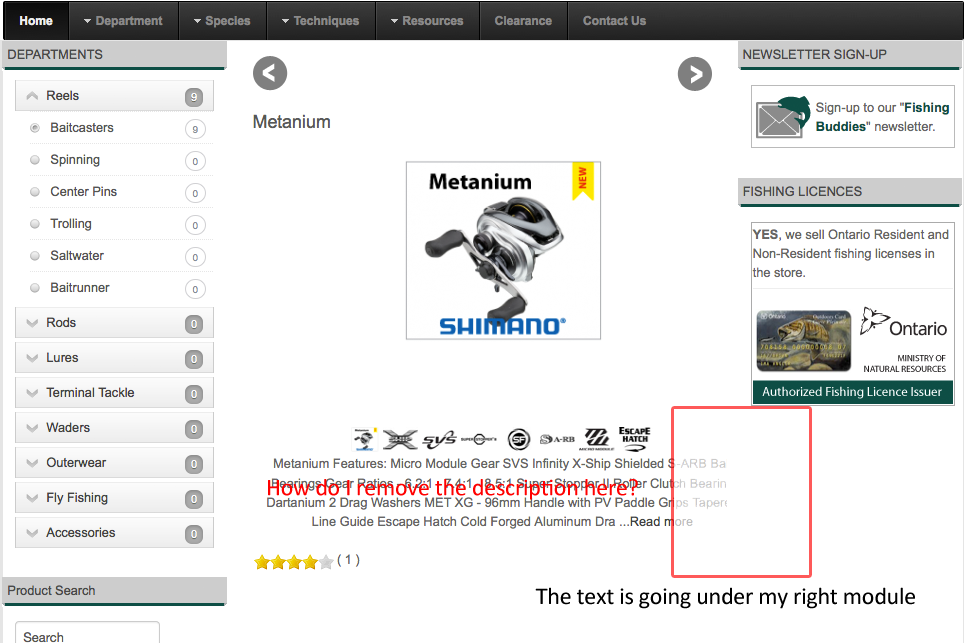
Task: Click the X-Ship feature icon
Action: pos(400,439)
